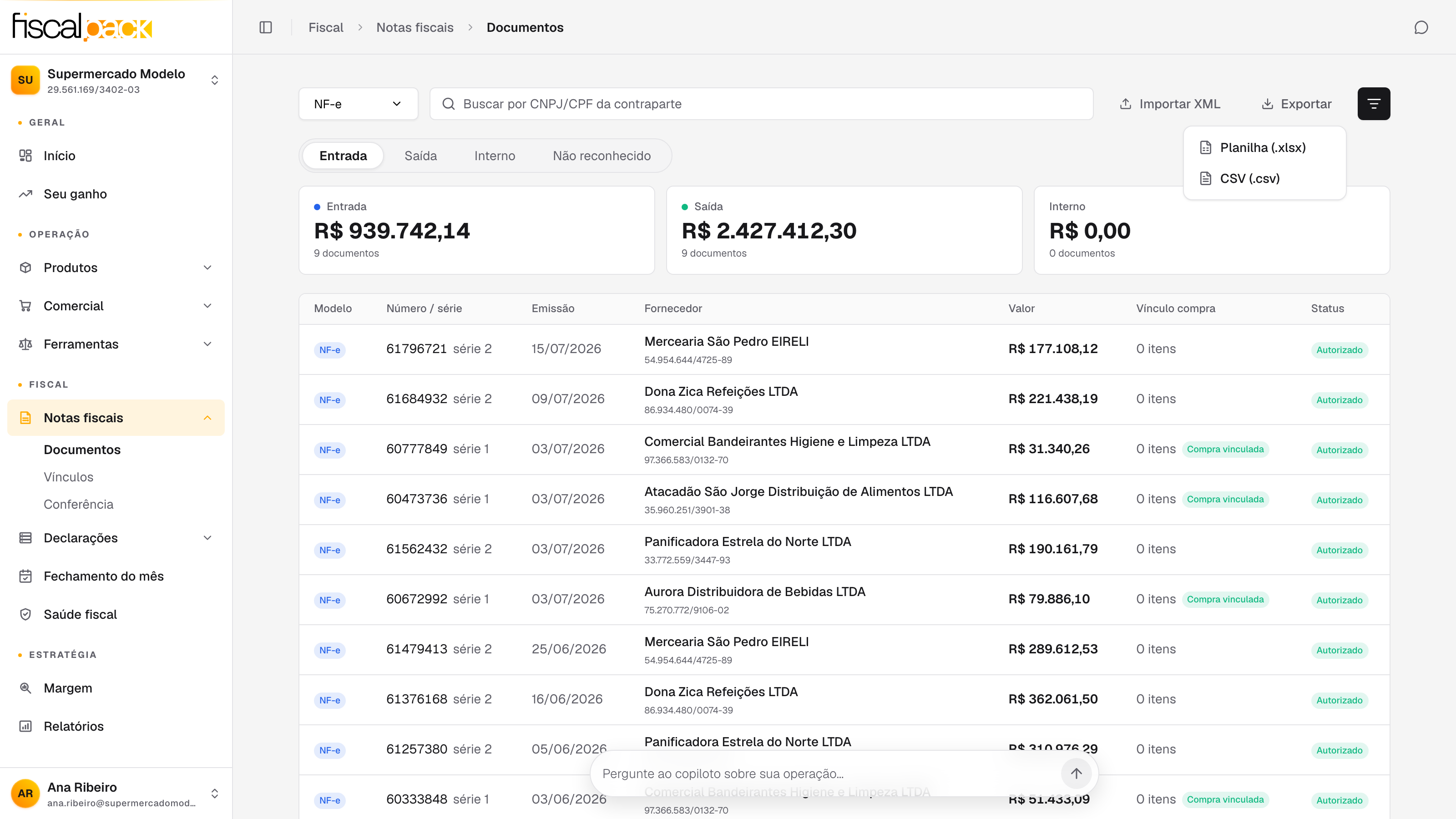
Task: Go to Notas fiscais breadcrumb
Action: coord(415,27)
